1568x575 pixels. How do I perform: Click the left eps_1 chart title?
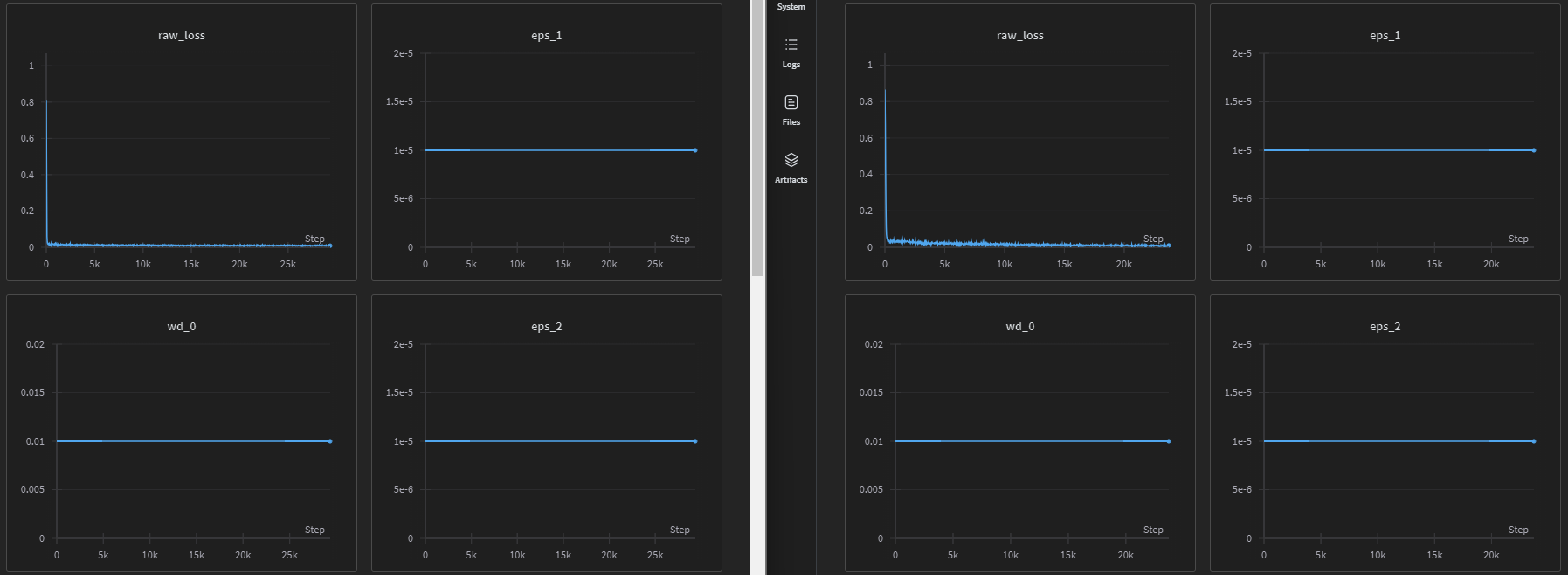pos(547,36)
